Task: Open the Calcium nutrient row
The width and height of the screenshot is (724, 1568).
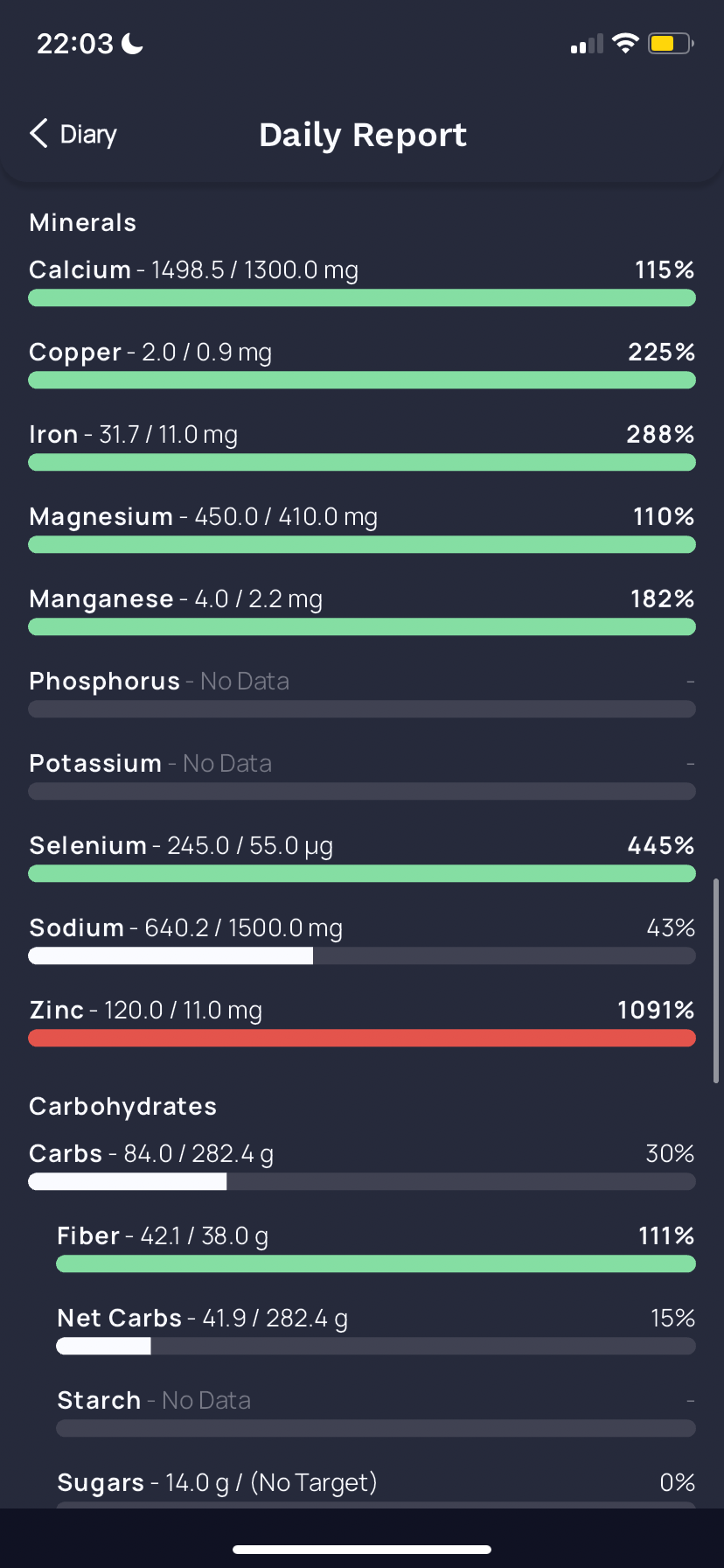Action: pos(362,281)
